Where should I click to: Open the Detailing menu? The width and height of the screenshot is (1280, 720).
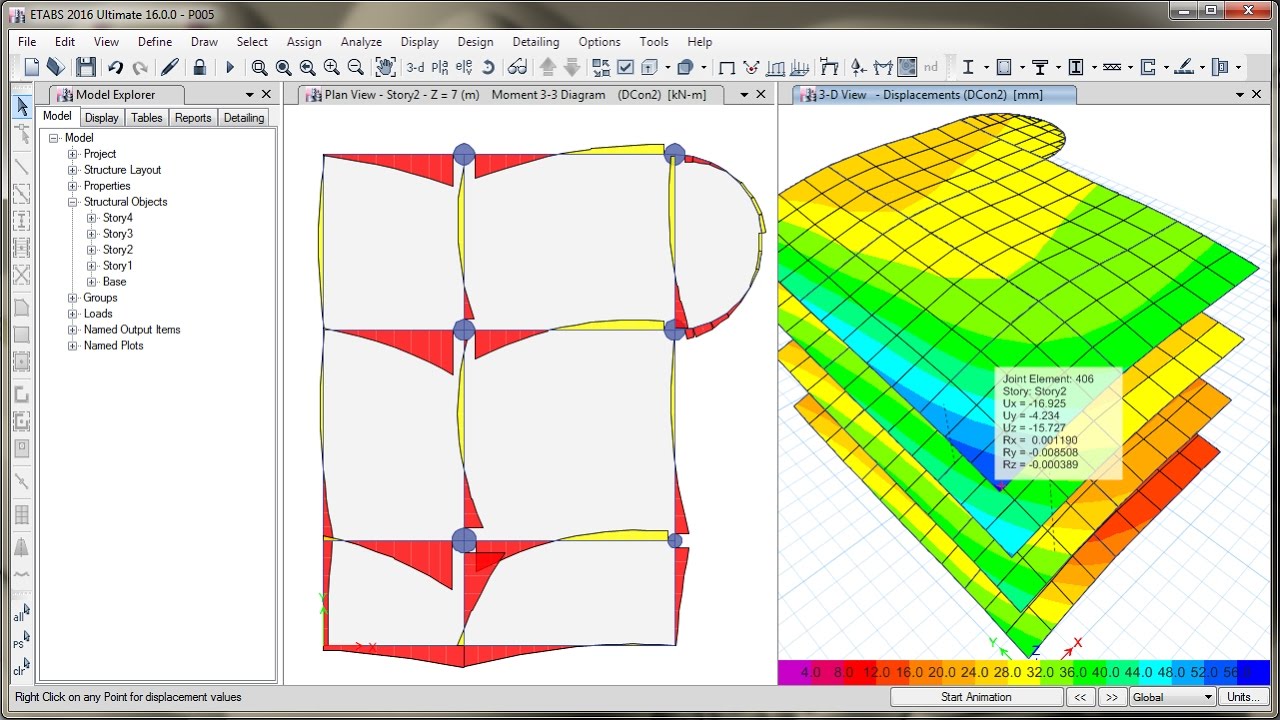click(x=536, y=42)
